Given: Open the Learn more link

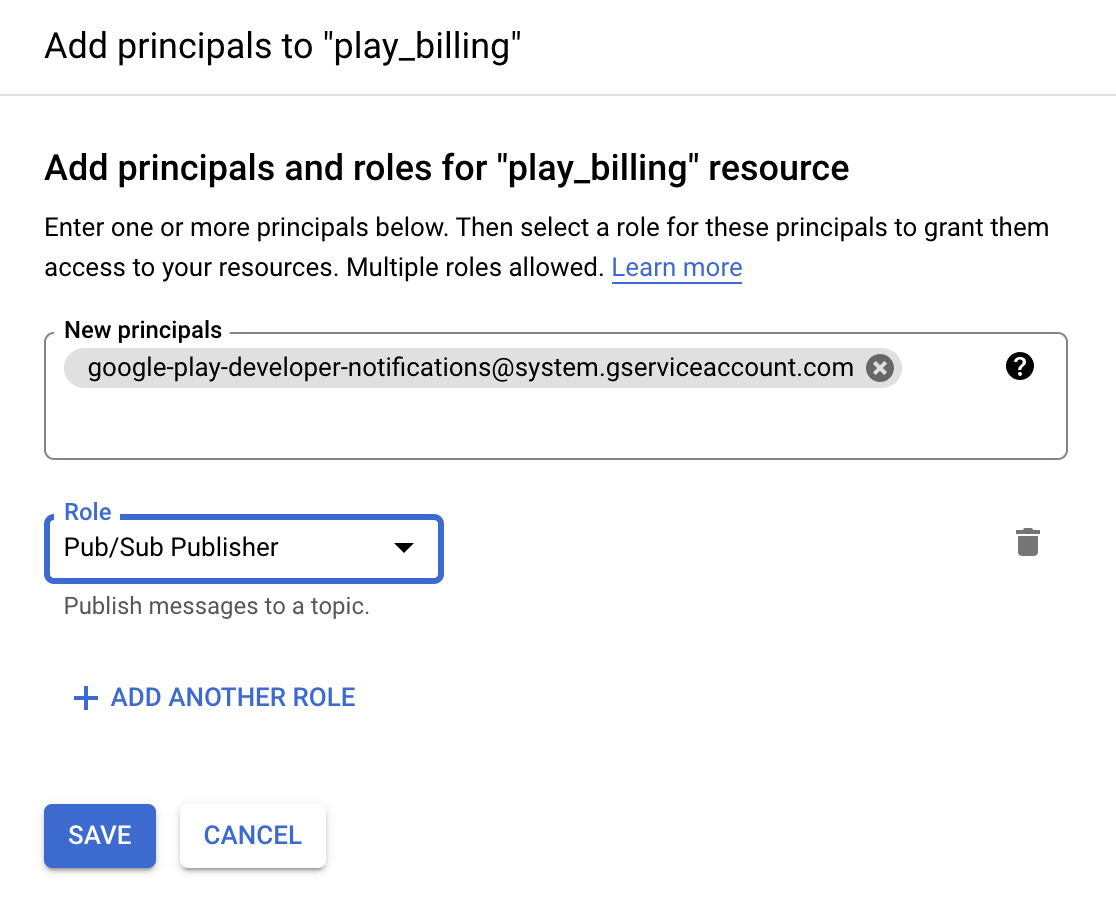Looking at the screenshot, I should click(676, 268).
